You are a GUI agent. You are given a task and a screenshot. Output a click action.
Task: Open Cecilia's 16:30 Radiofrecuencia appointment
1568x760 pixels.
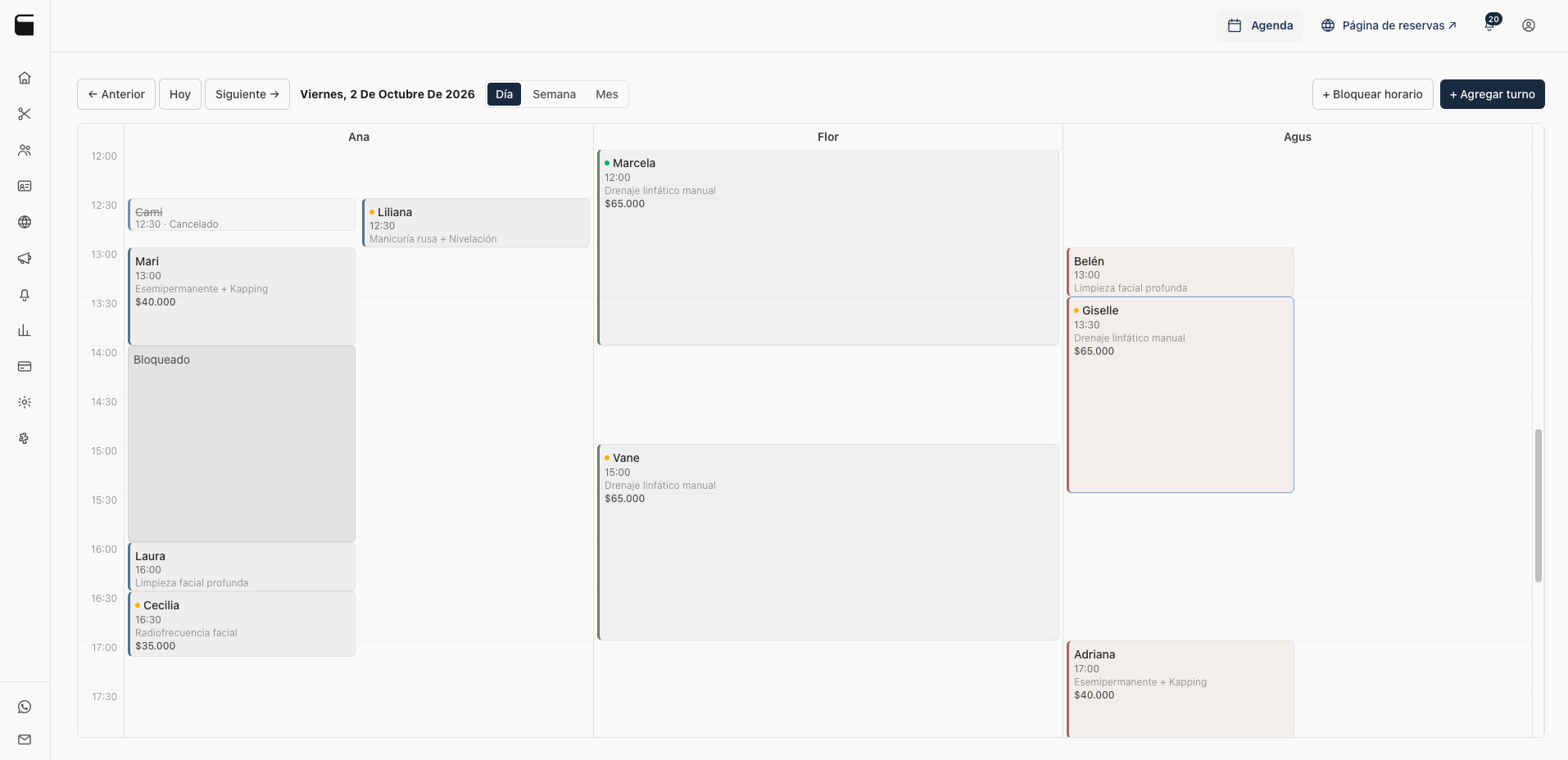point(242,624)
